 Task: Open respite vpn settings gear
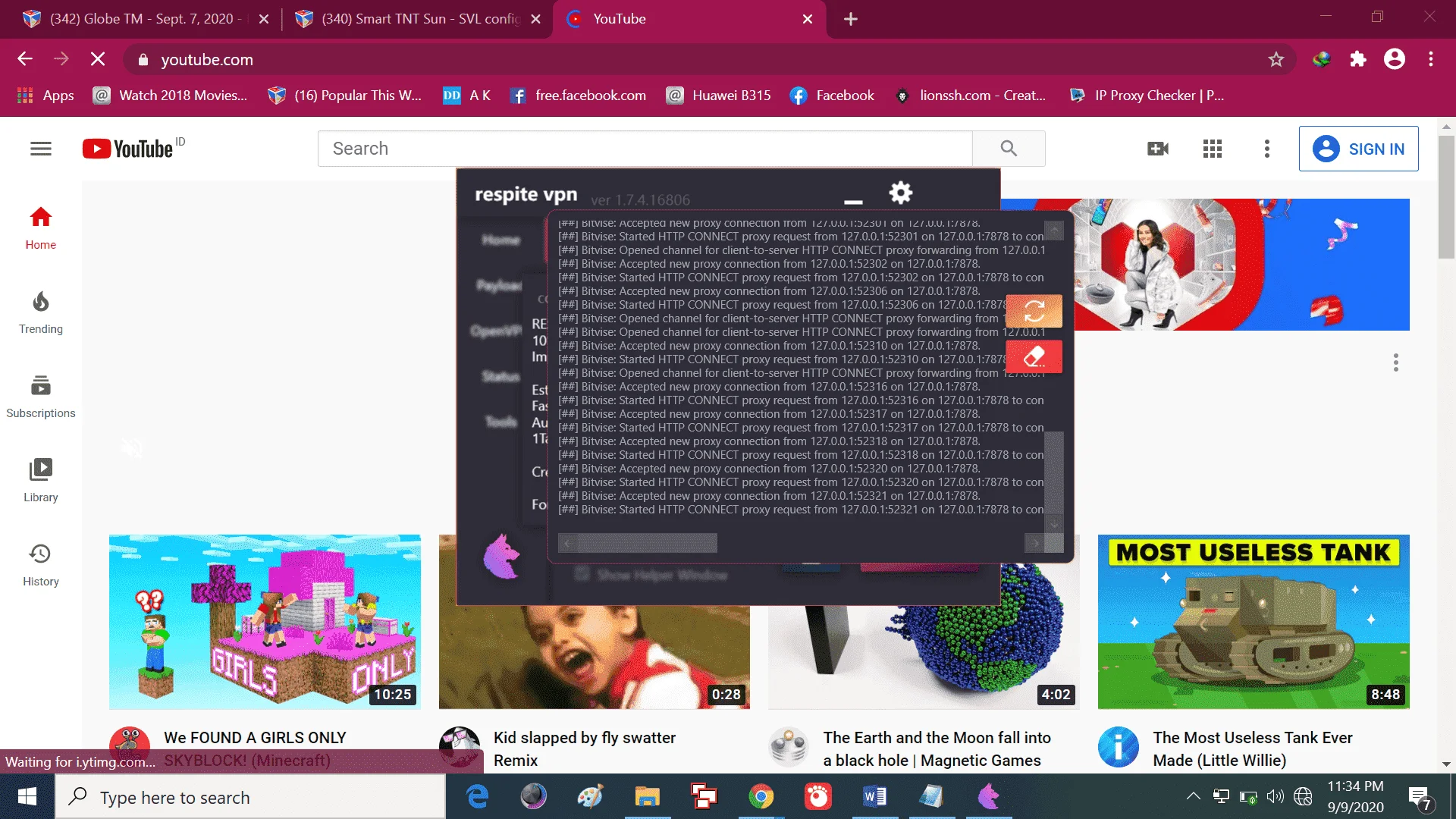coord(900,193)
